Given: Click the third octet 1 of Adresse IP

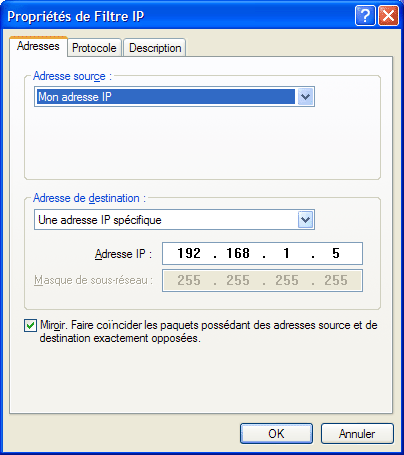Looking at the screenshot, I should coord(287,253).
